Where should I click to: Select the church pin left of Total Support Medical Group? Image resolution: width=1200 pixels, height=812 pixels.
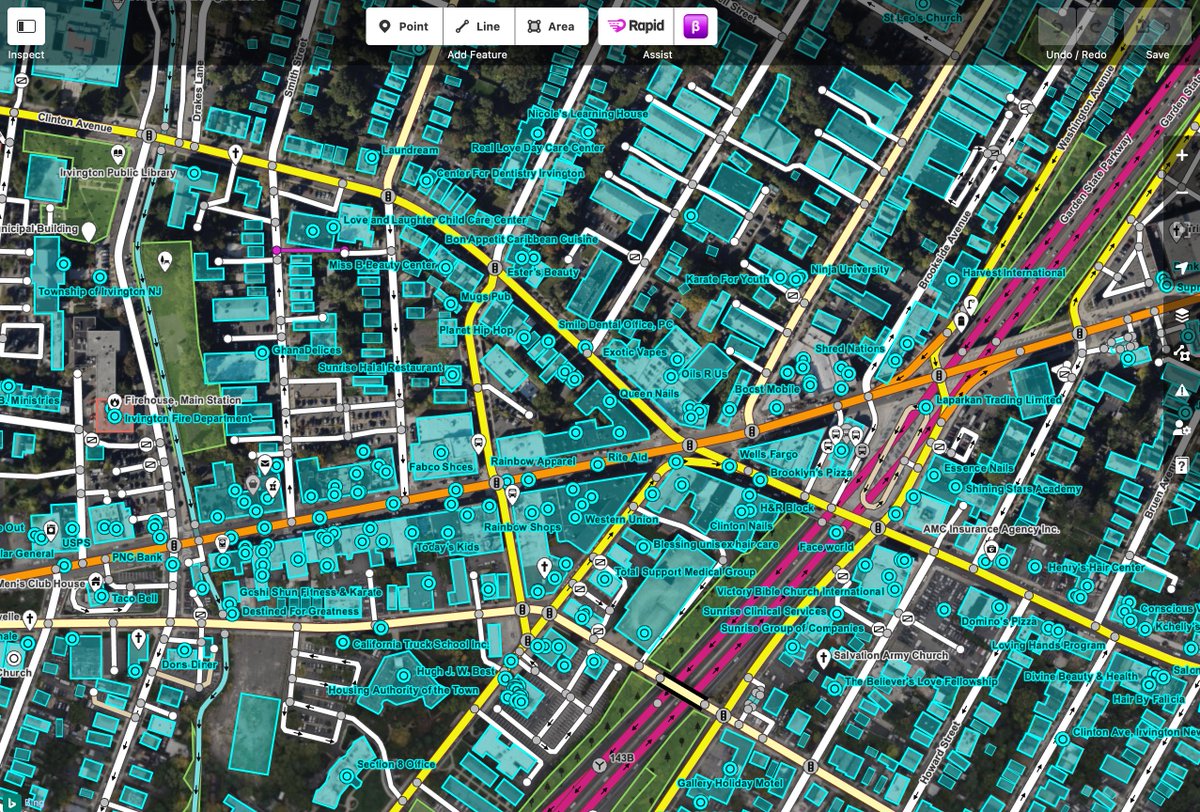545,569
